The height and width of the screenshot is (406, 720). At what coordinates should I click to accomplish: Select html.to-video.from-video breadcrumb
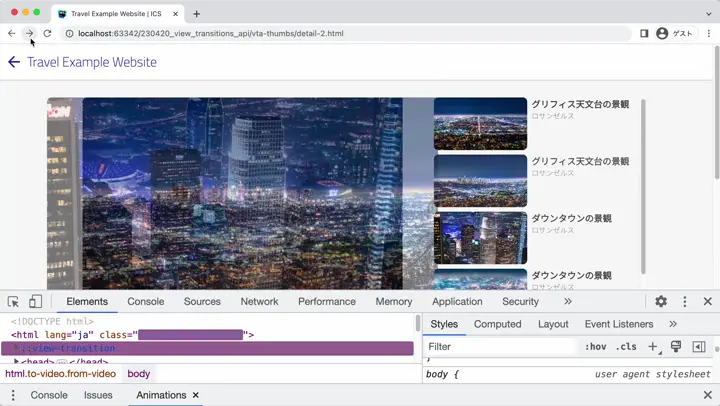[60, 374]
